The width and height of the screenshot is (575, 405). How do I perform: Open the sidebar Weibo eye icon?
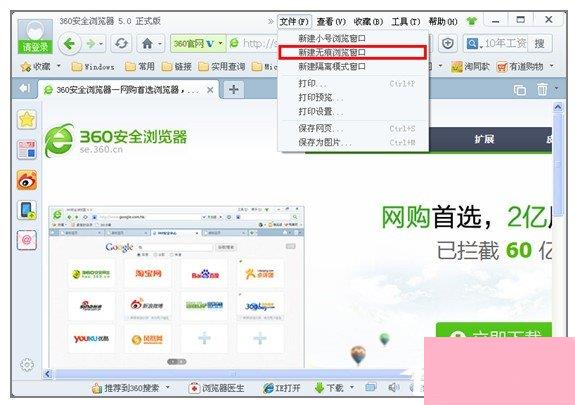27,180
